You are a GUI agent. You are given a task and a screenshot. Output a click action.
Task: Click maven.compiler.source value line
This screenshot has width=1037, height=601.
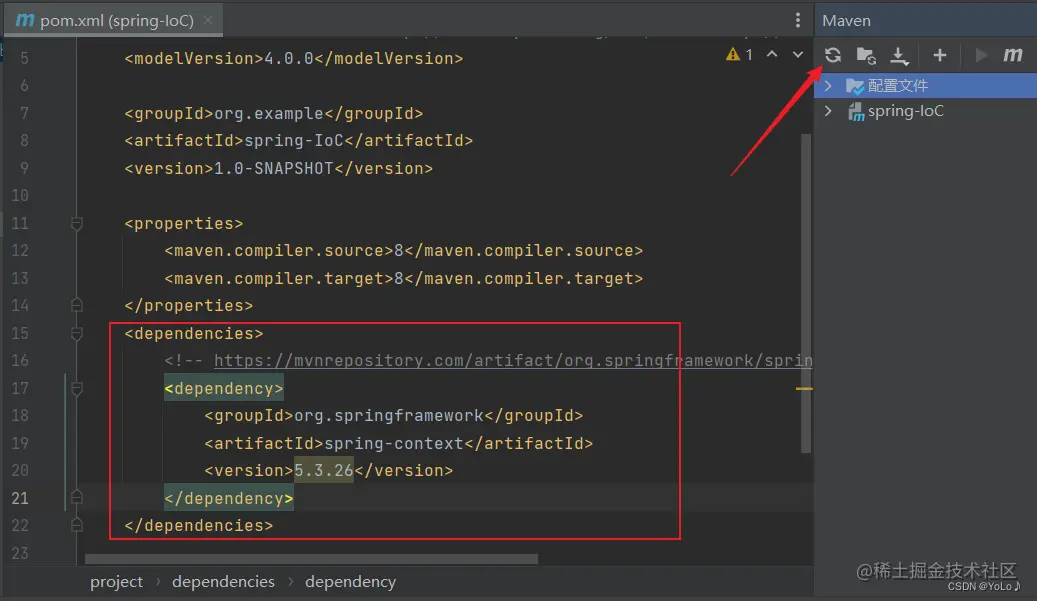[403, 251]
